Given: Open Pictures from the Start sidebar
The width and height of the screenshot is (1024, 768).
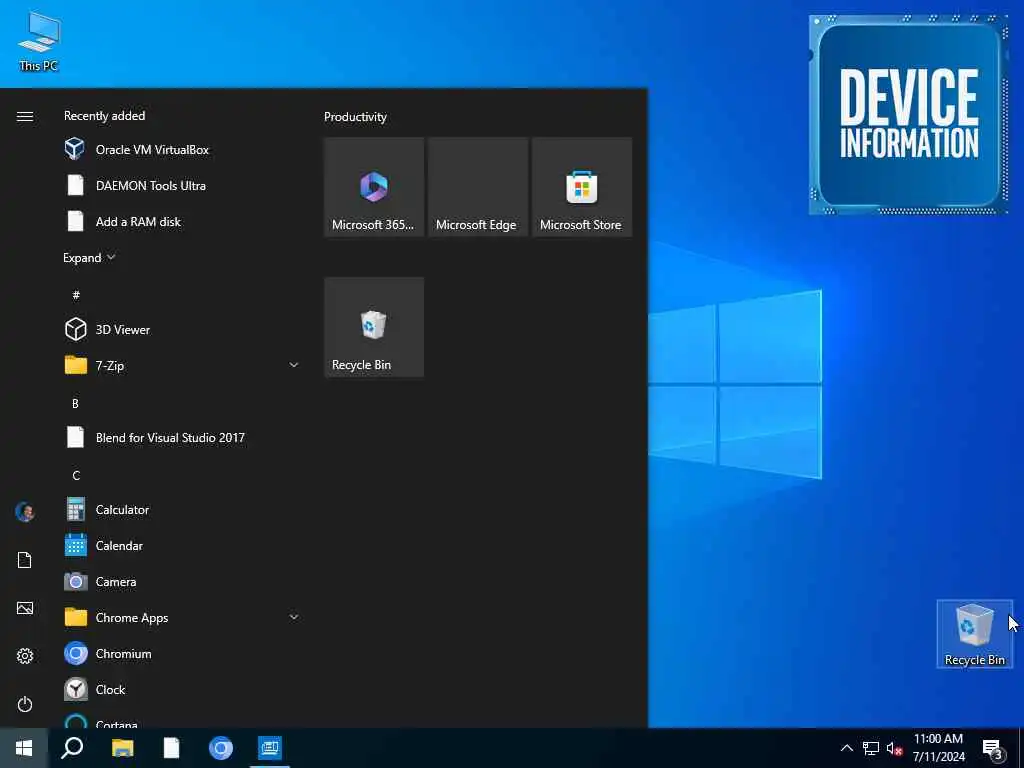Looking at the screenshot, I should pyautogui.click(x=25, y=608).
